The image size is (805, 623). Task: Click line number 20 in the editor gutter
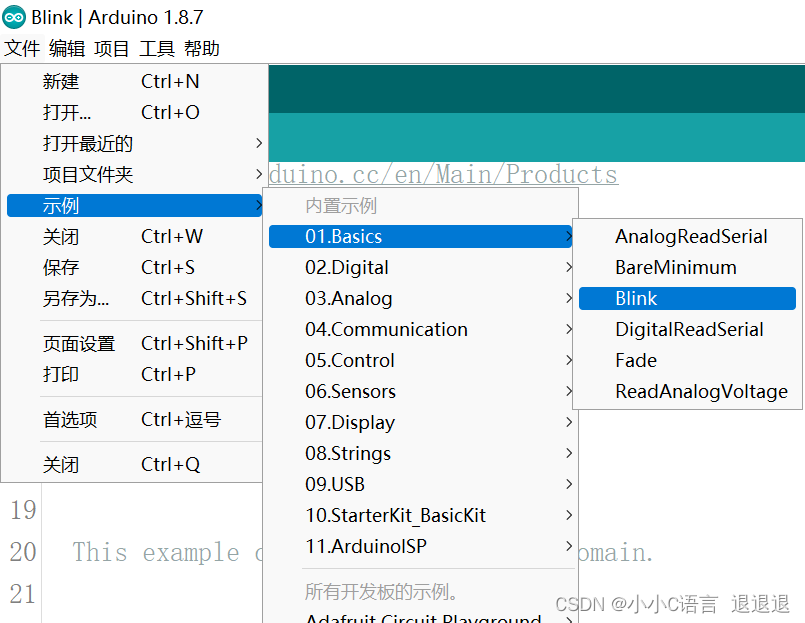click(22, 552)
